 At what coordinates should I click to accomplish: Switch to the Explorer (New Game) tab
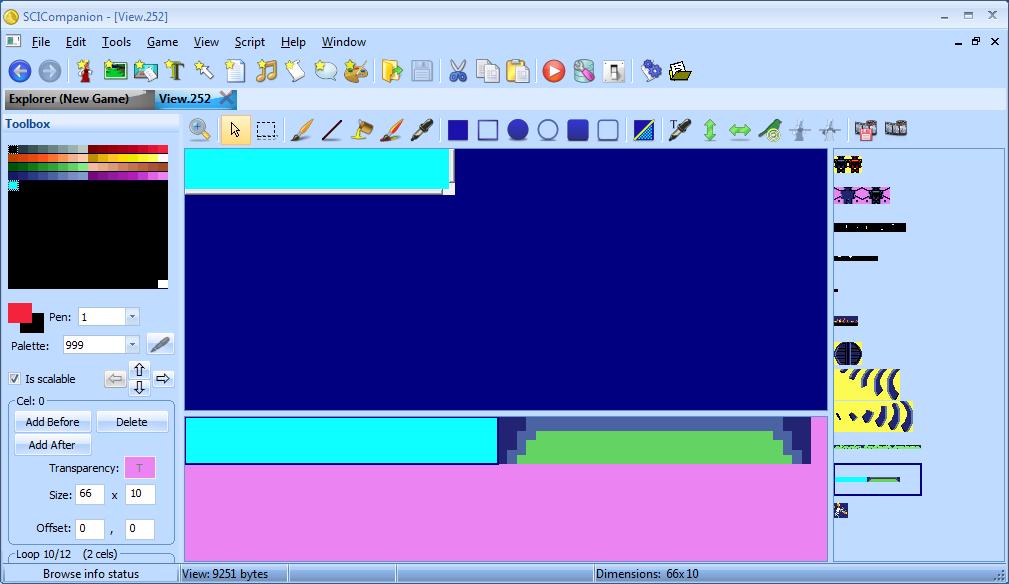(x=69, y=99)
